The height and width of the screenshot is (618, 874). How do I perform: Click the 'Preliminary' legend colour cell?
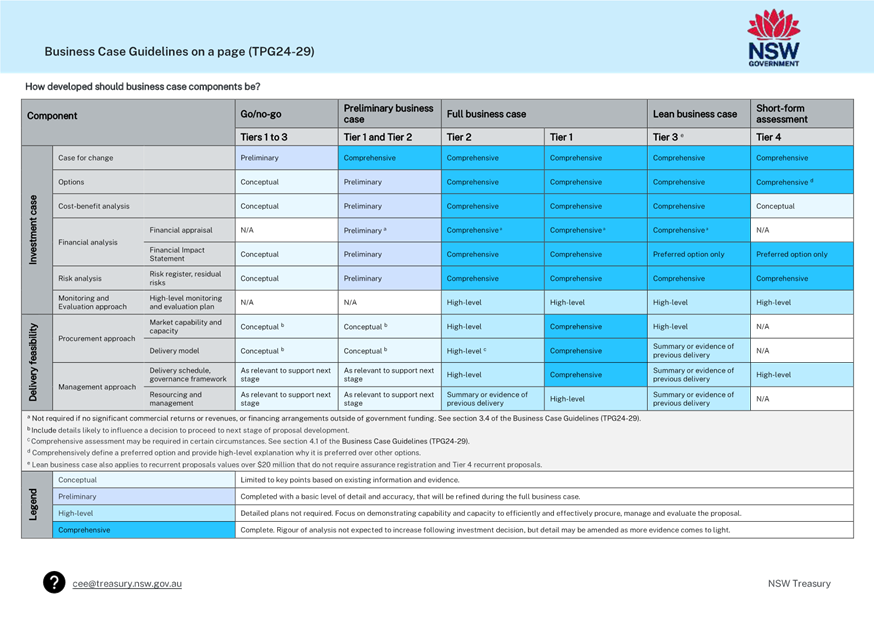tap(144, 496)
